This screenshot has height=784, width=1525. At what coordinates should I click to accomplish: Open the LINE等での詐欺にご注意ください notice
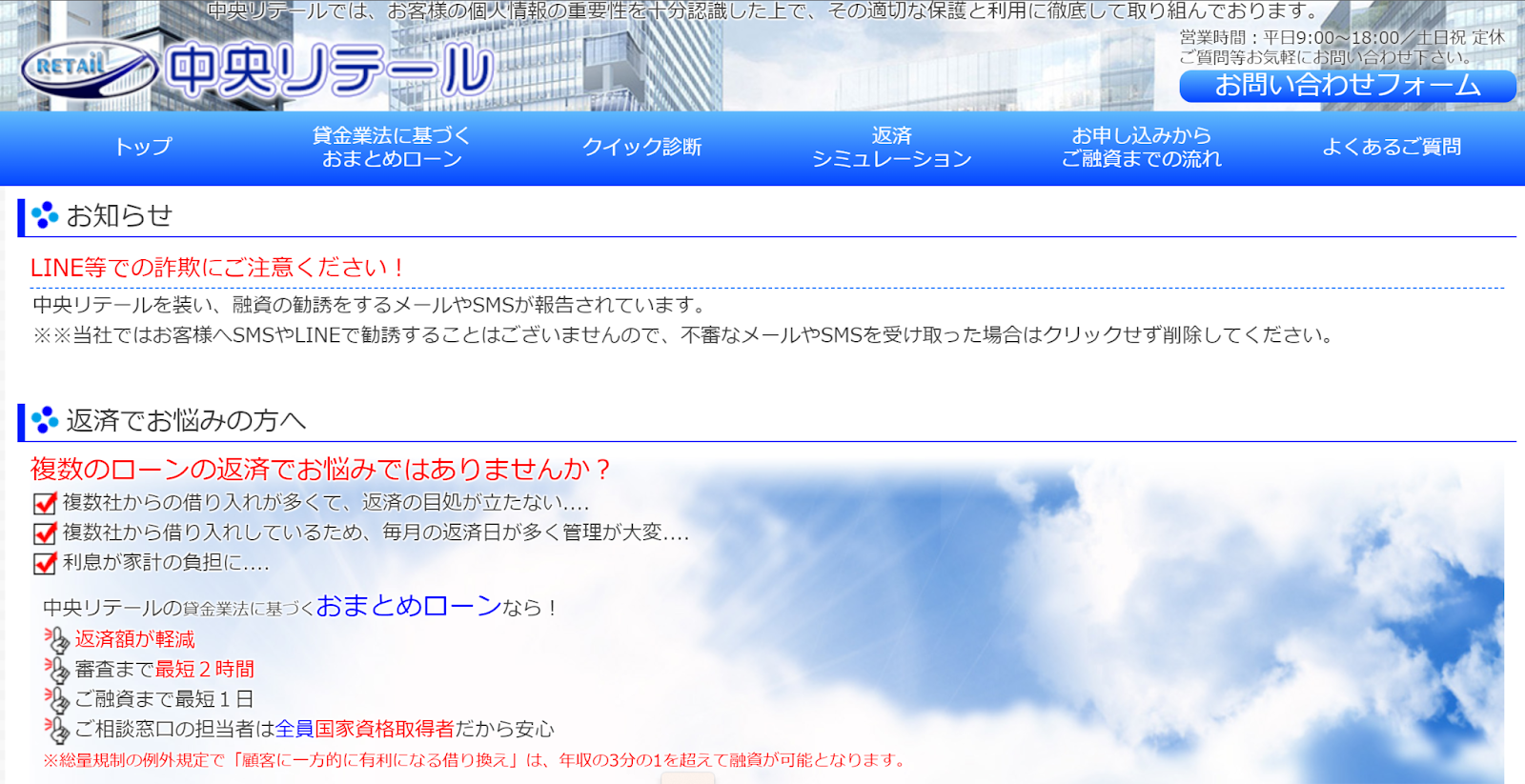(217, 268)
